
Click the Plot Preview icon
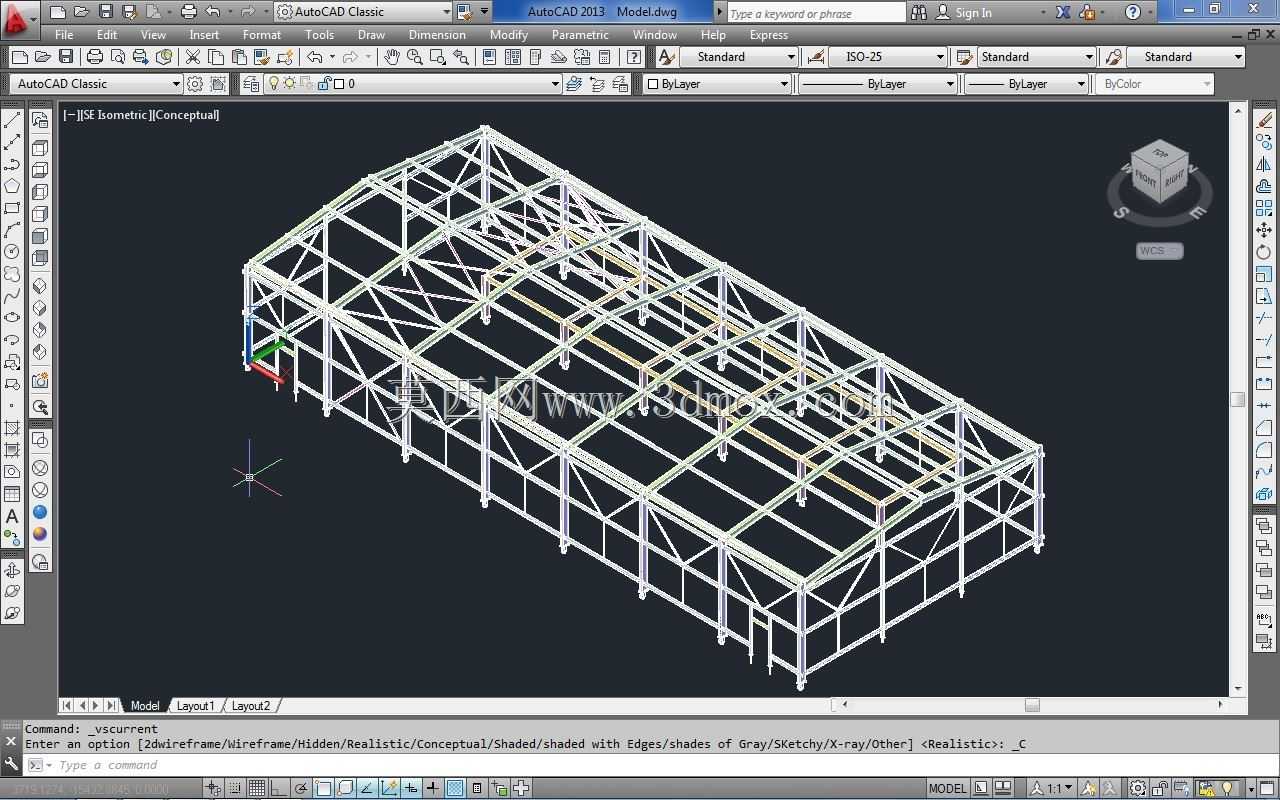click(x=117, y=57)
